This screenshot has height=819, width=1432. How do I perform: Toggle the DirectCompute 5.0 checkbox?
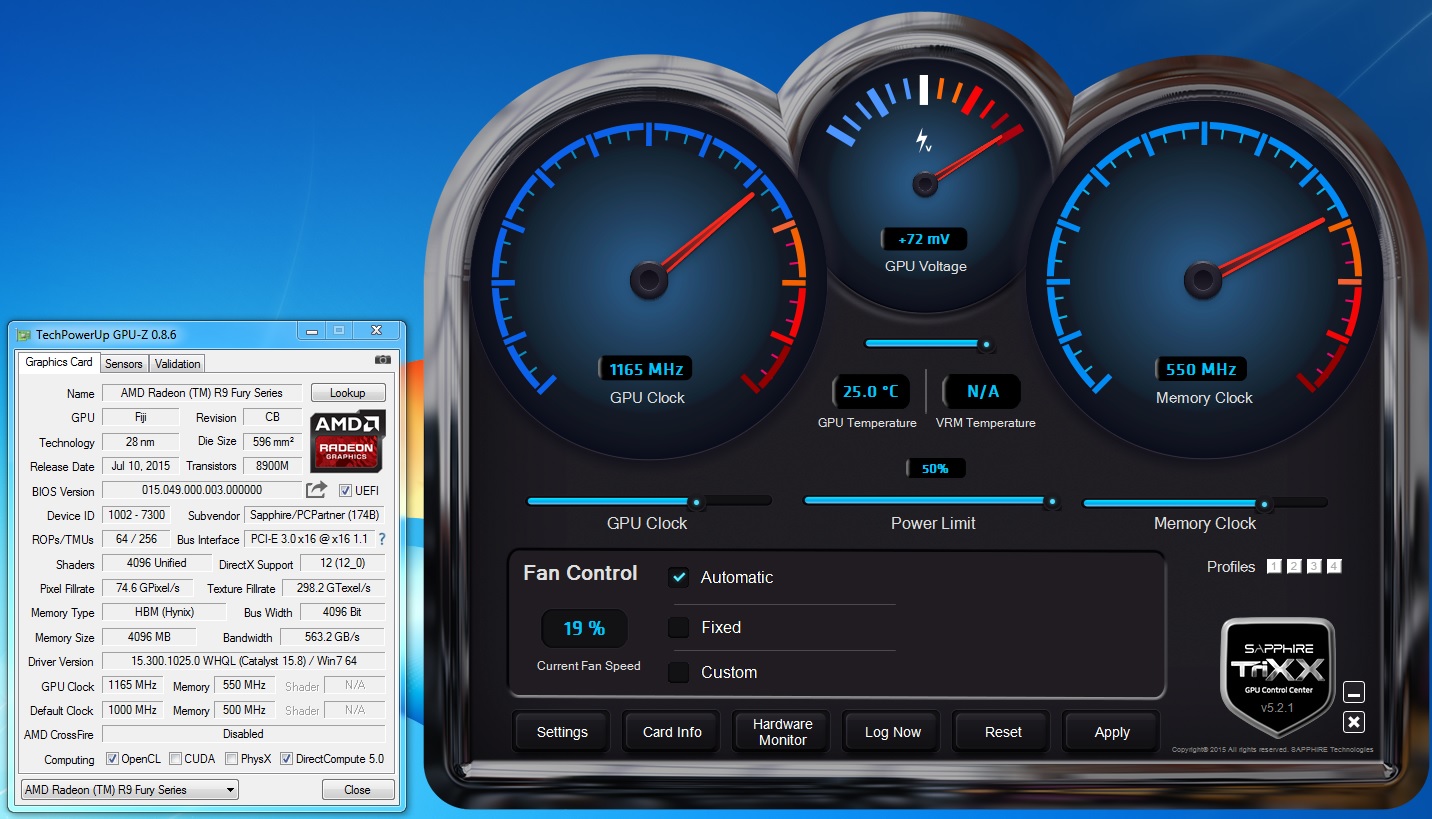(286, 759)
